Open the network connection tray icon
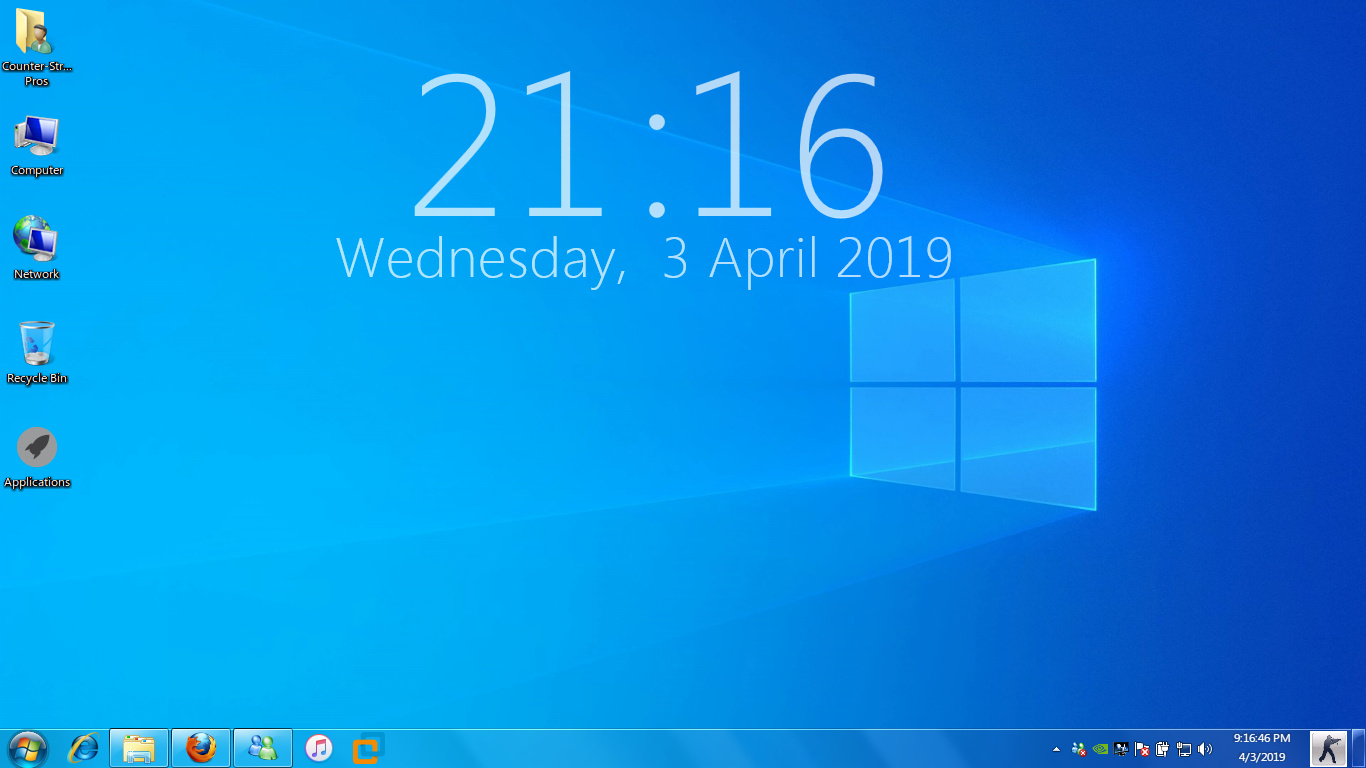Image resolution: width=1366 pixels, height=768 pixels. (1184, 748)
